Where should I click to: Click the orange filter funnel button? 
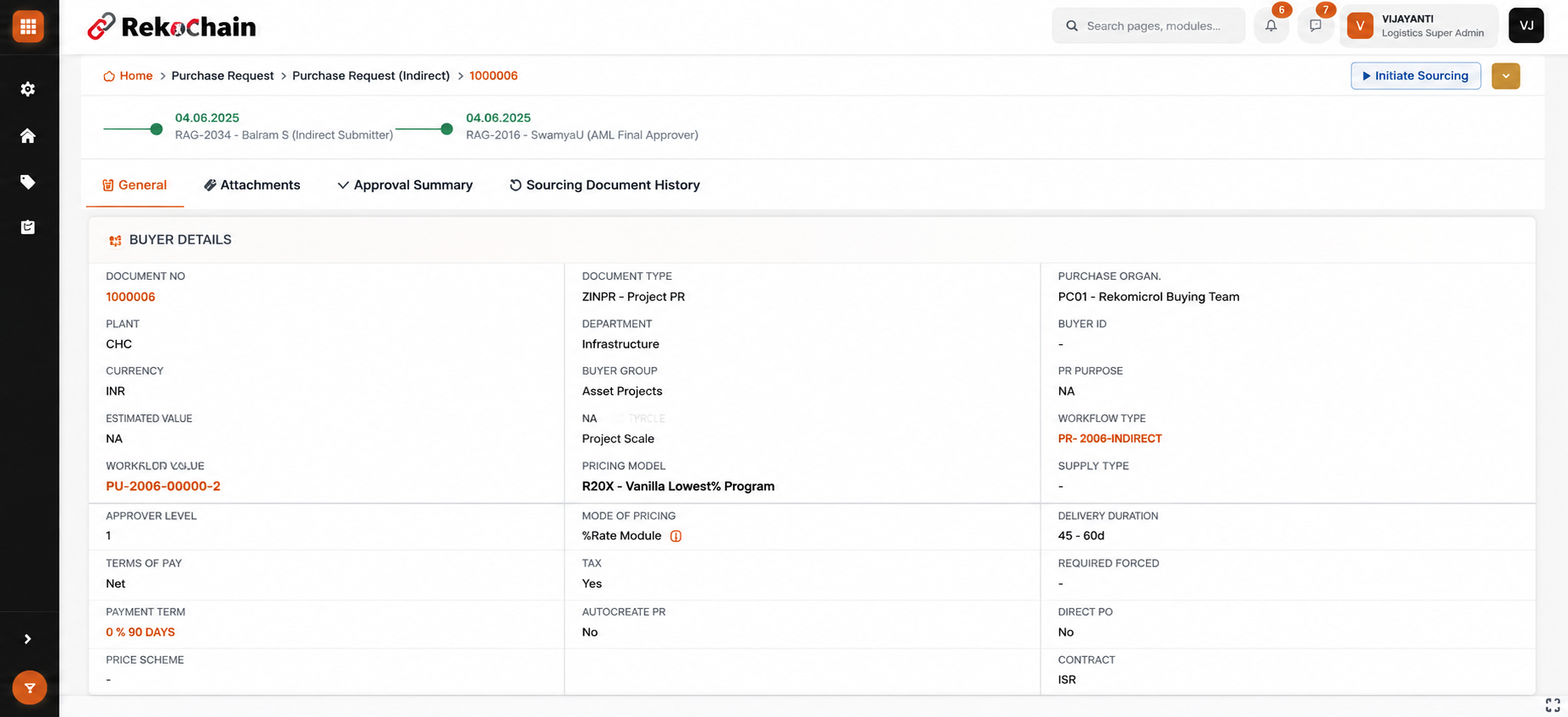(30, 687)
